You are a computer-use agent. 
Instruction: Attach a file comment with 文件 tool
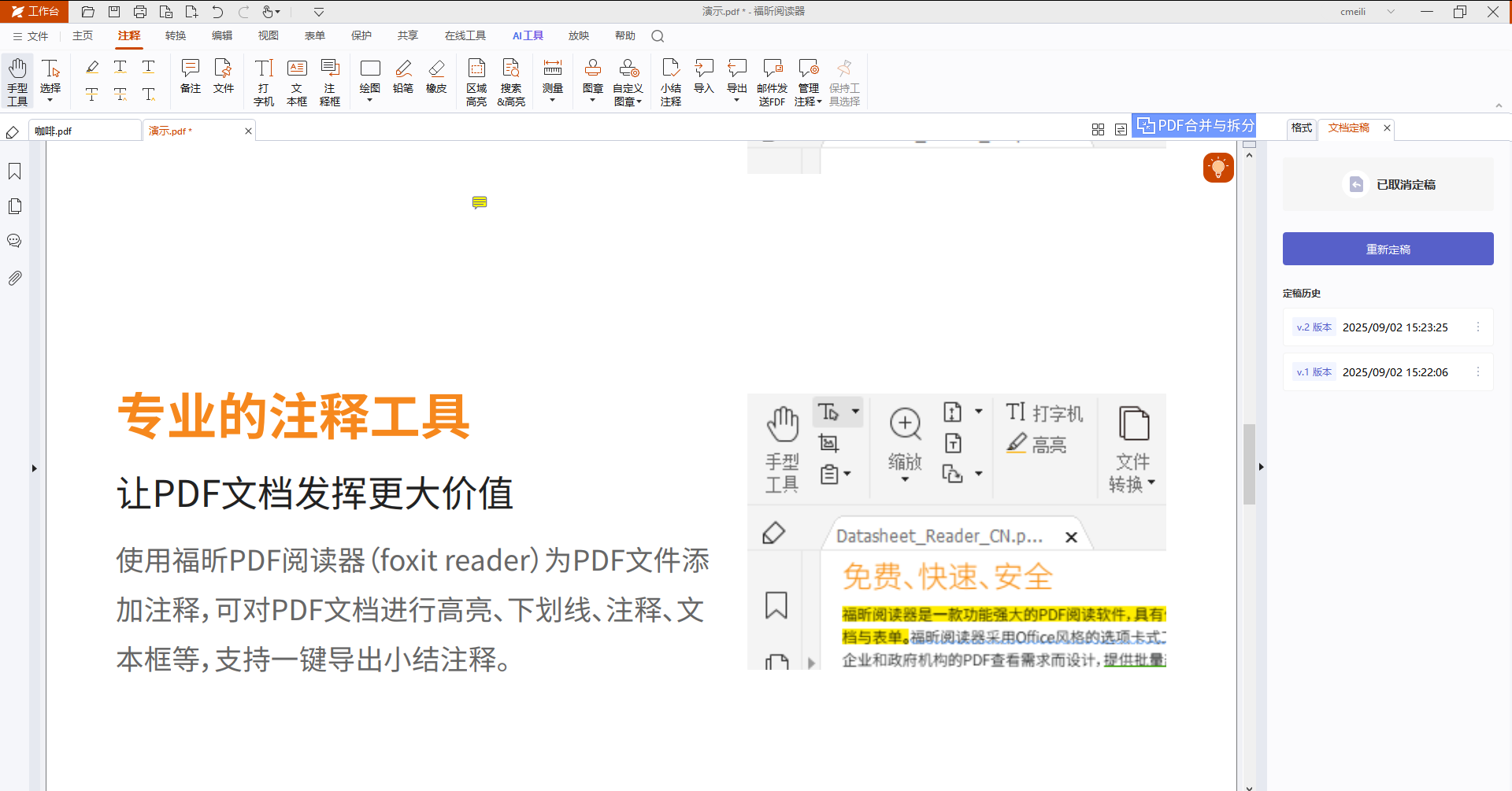[224, 76]
